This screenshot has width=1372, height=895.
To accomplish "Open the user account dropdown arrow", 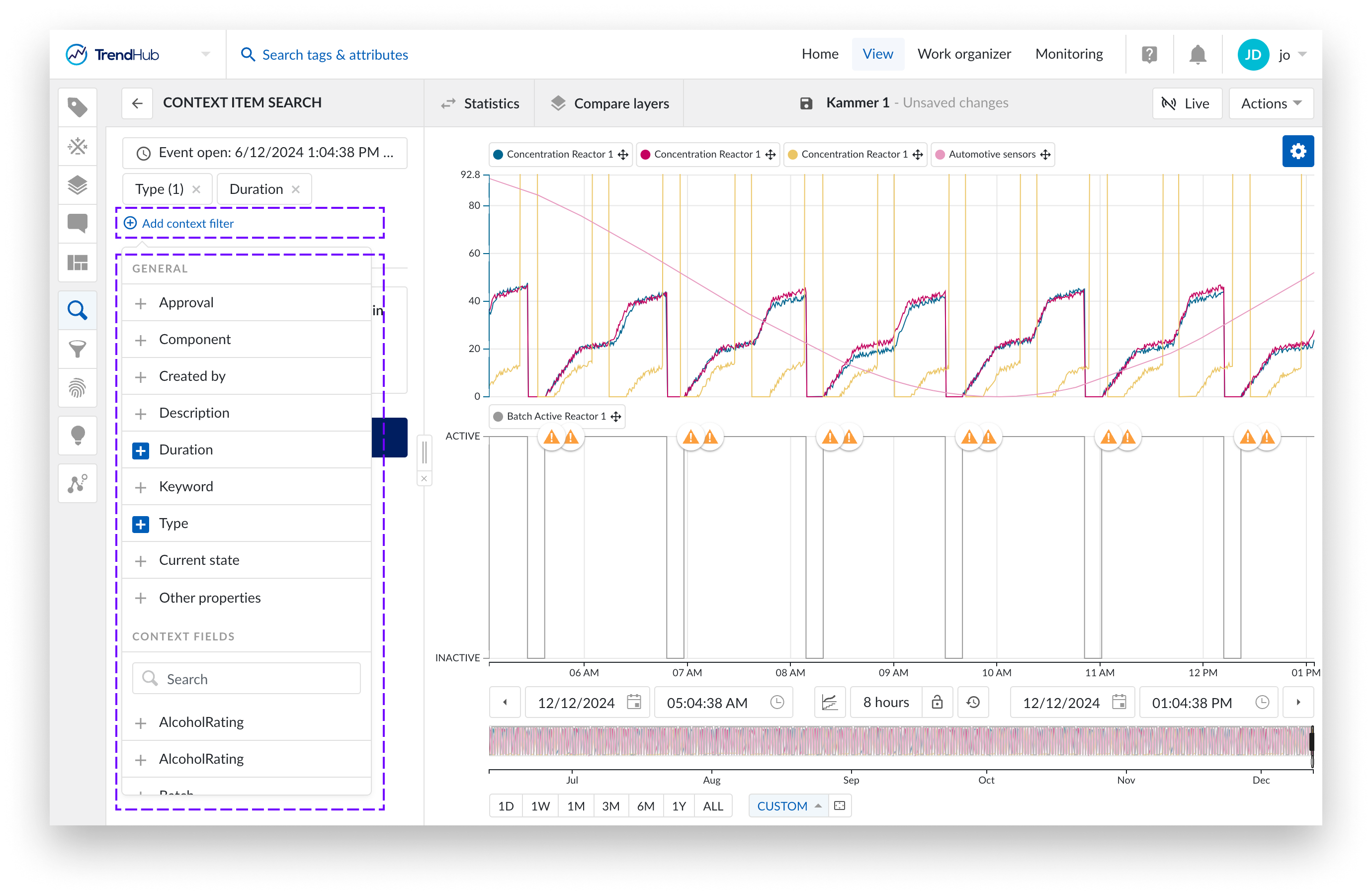I will 1302,55.
